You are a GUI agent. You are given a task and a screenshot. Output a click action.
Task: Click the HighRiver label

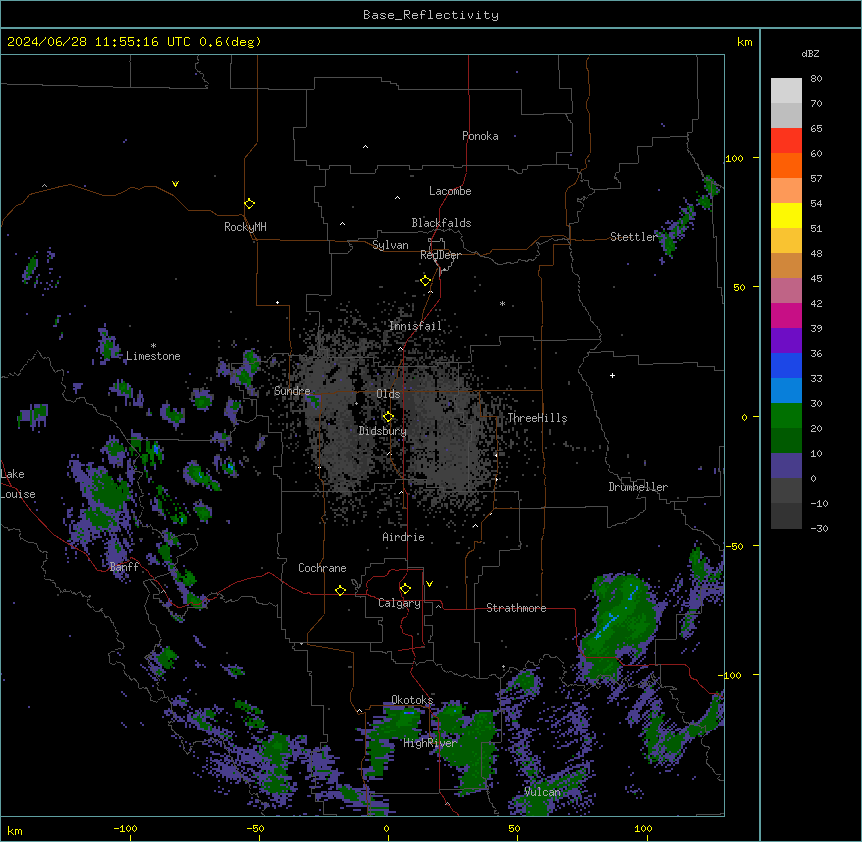pyautogui.click(x=430, y=743)
